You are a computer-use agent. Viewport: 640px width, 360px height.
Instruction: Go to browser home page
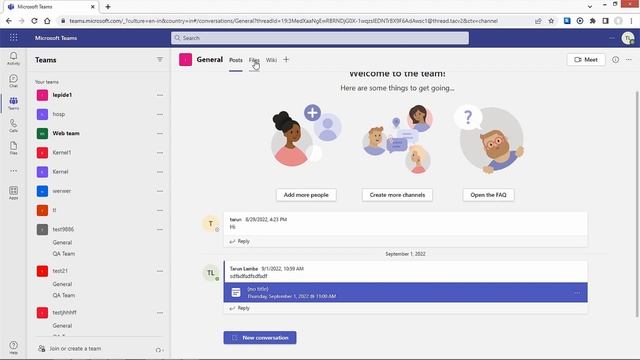(47, 21)
